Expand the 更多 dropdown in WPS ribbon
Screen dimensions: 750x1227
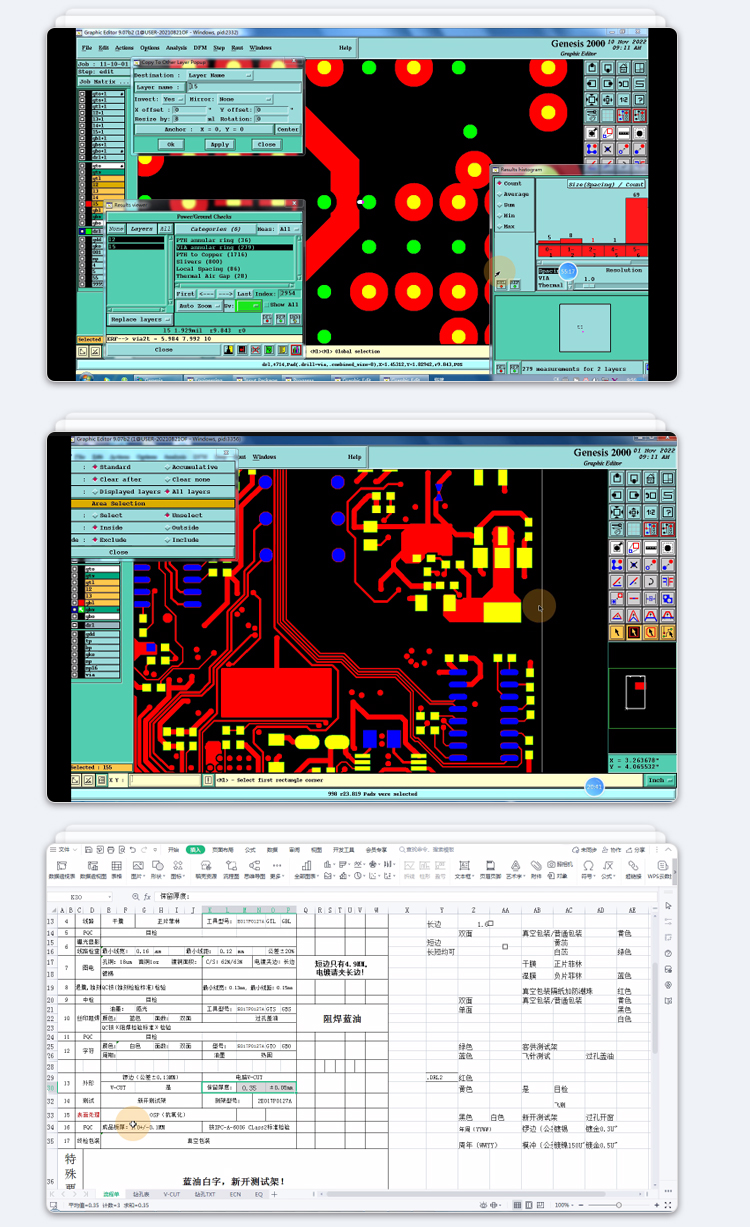pos(276,870)
